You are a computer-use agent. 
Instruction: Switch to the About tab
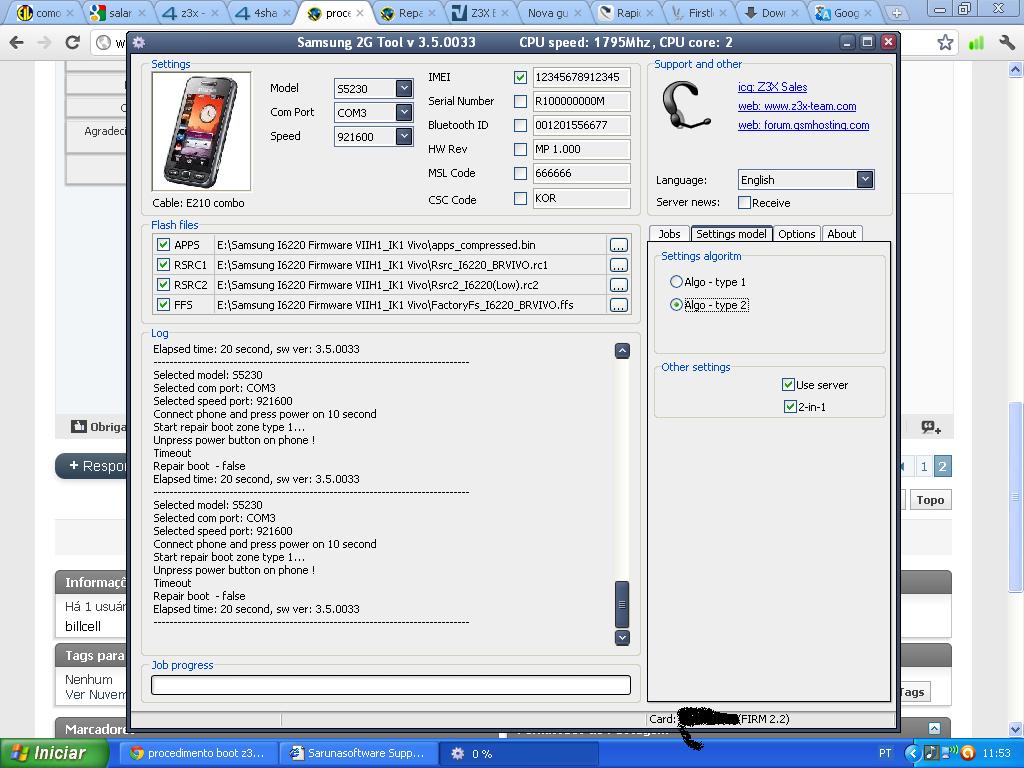coord(841,234)
